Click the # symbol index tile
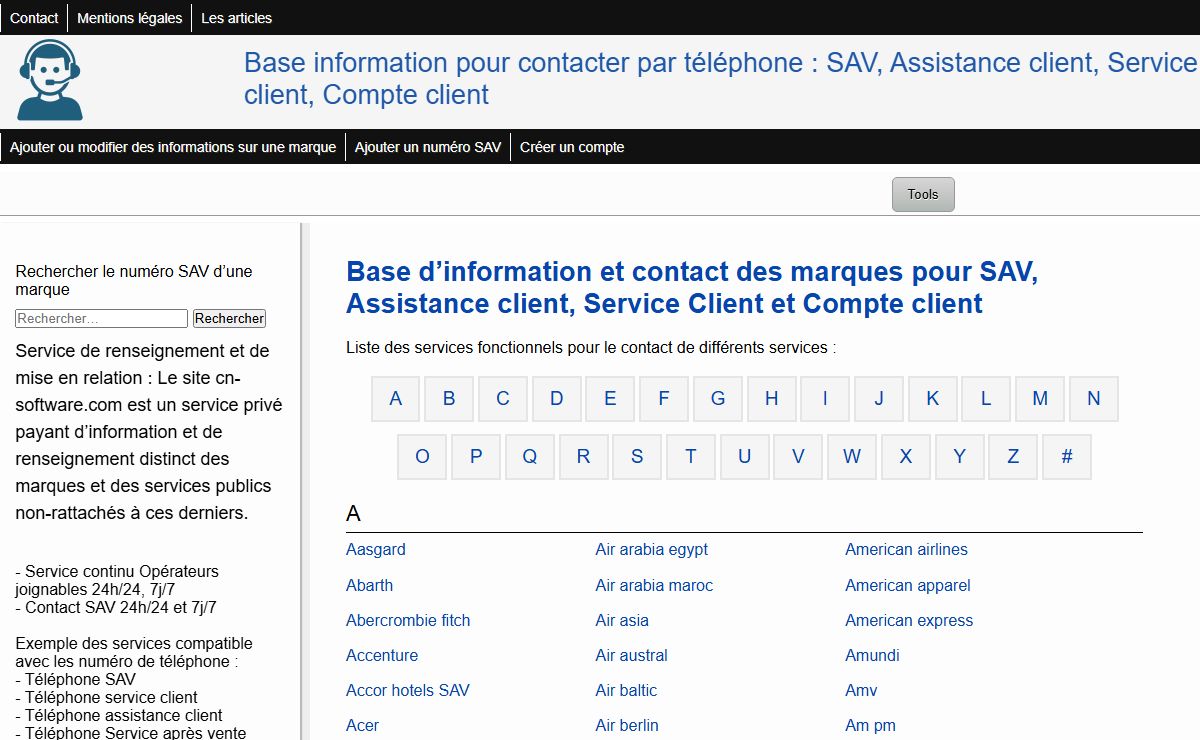This screenshot has width=1200, height=740. (1067, 457)
